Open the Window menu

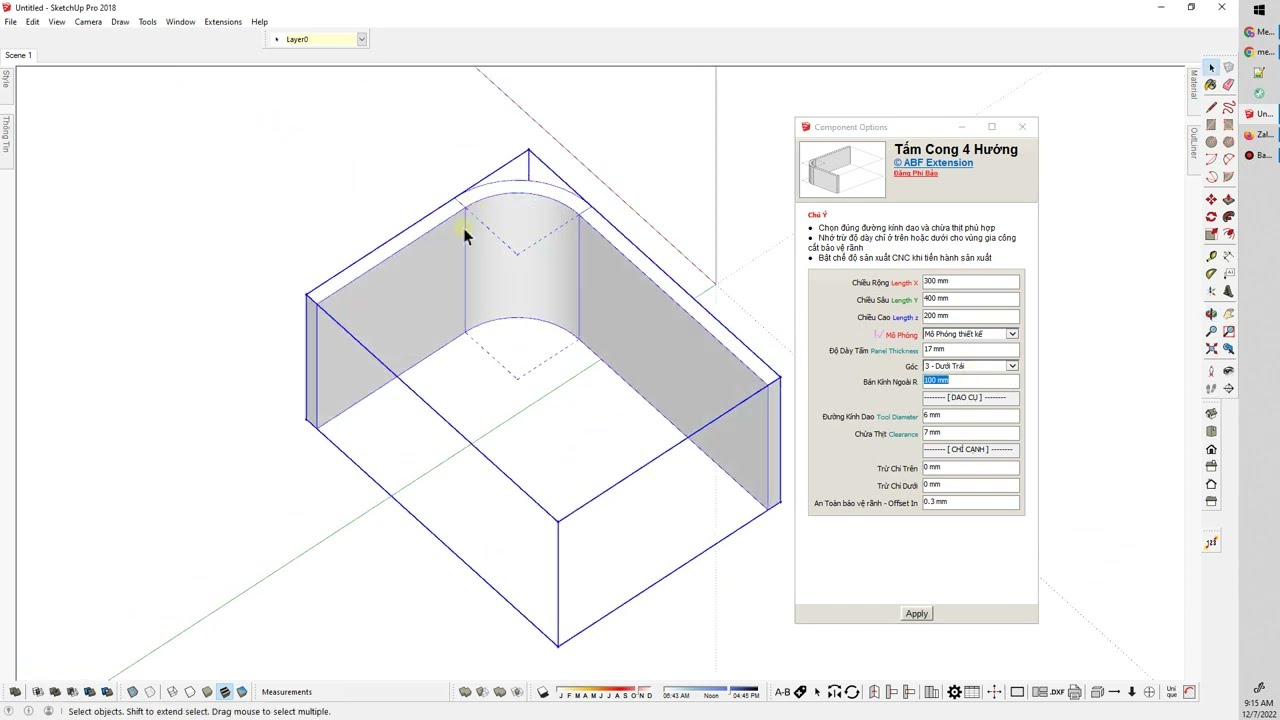[180, 22]
